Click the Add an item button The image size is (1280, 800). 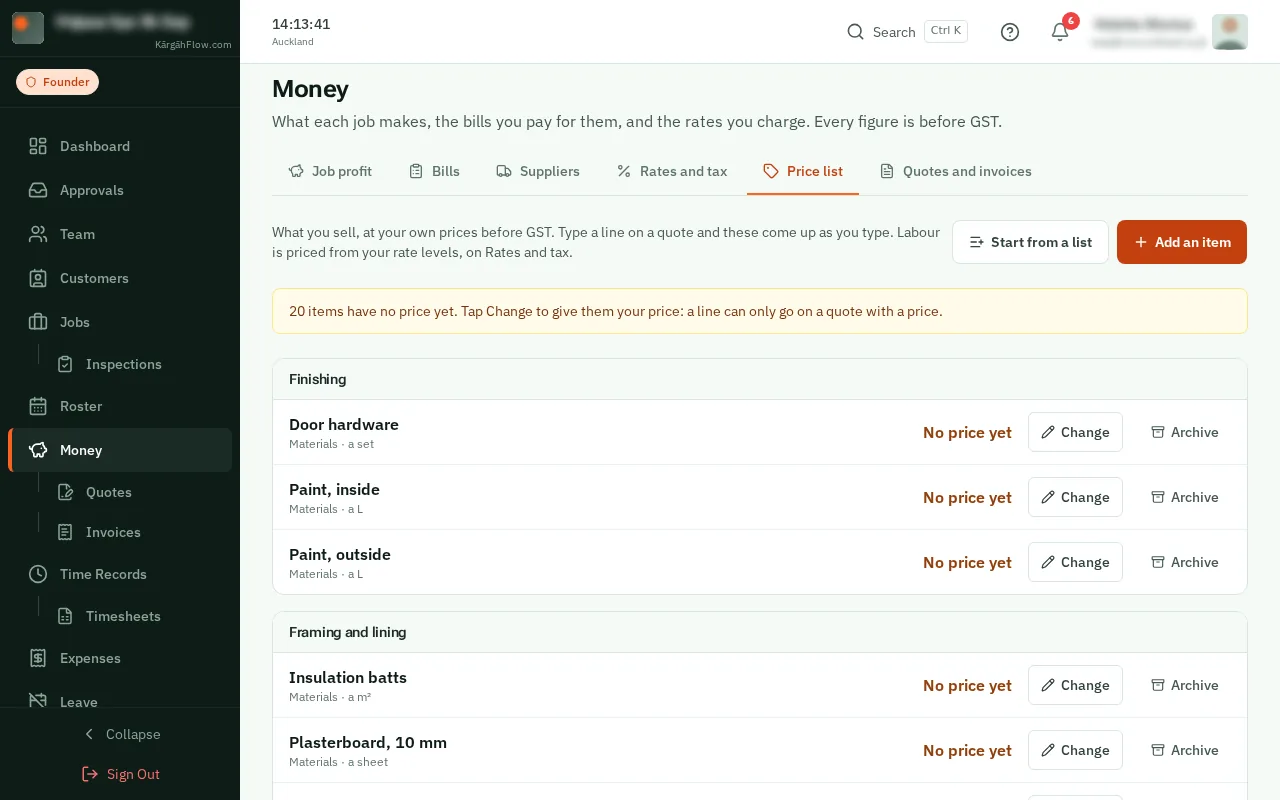pyautogui.click(x=1182, y=242)
